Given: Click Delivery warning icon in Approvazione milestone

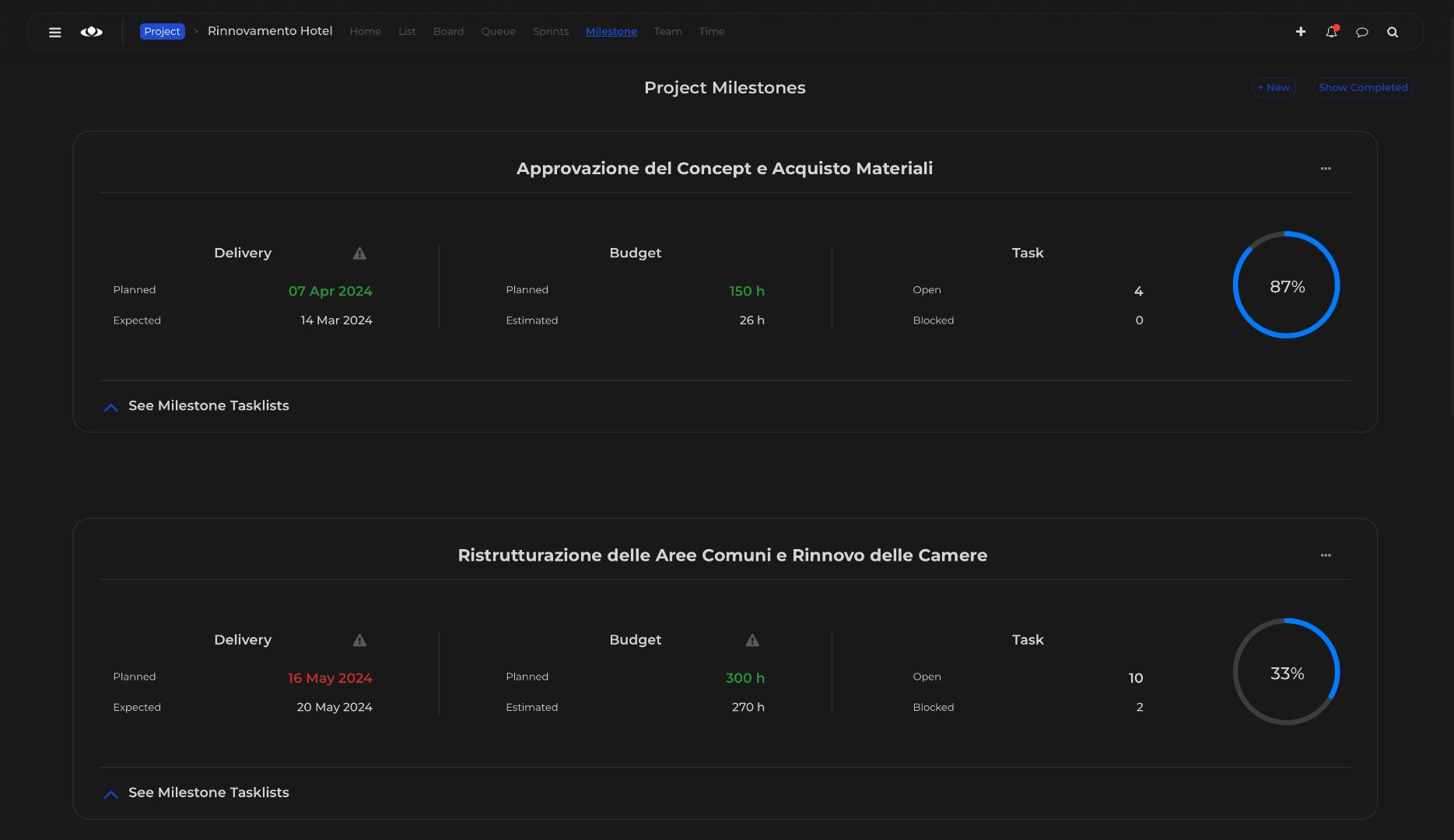Looking at the screenshot, I should click(x=359, y=254).
